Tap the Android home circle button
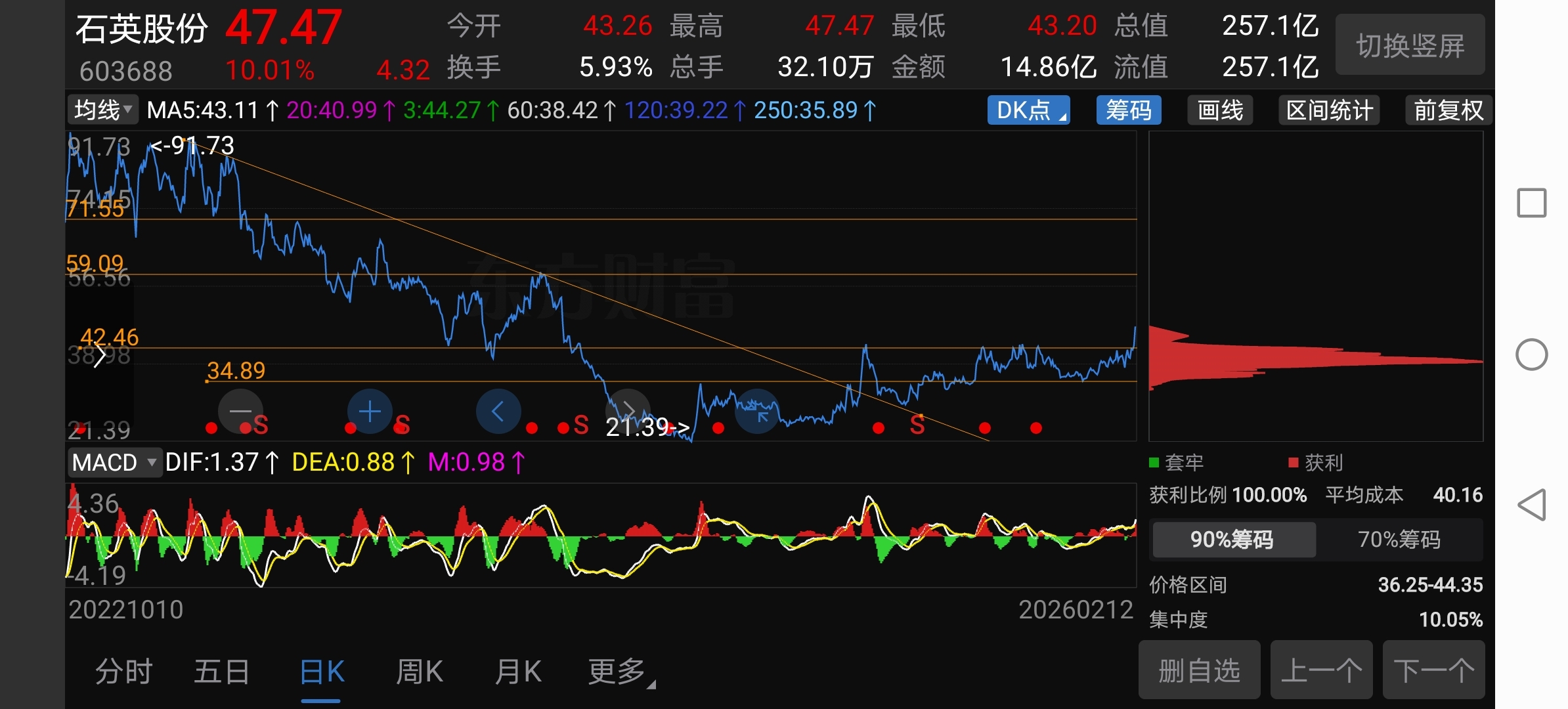Image resolution: width=1568 pixels, height=709 pixels. click(x=1531, y=354)
